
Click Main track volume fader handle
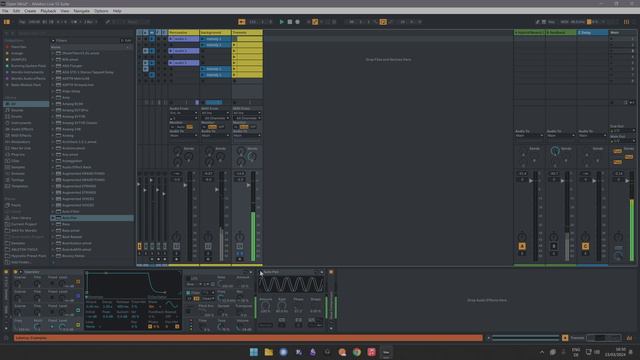(x=627, y=180)
